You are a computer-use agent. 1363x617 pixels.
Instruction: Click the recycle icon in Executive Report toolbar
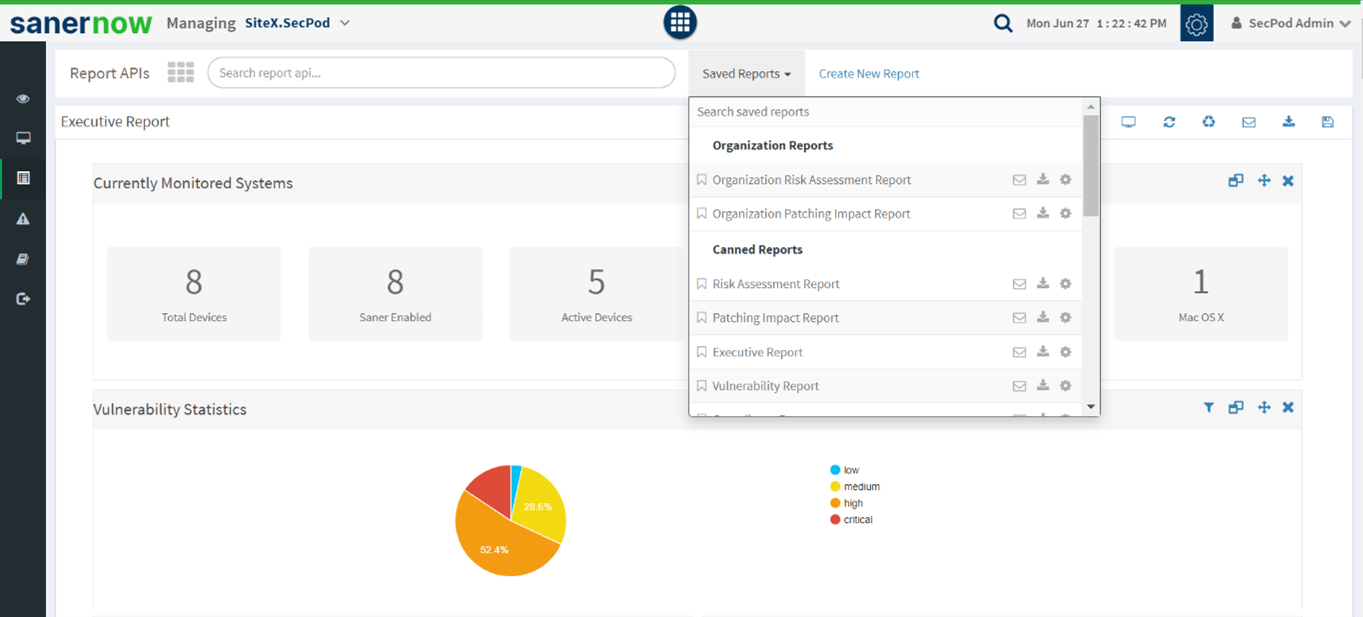(x=1209, y=122)
